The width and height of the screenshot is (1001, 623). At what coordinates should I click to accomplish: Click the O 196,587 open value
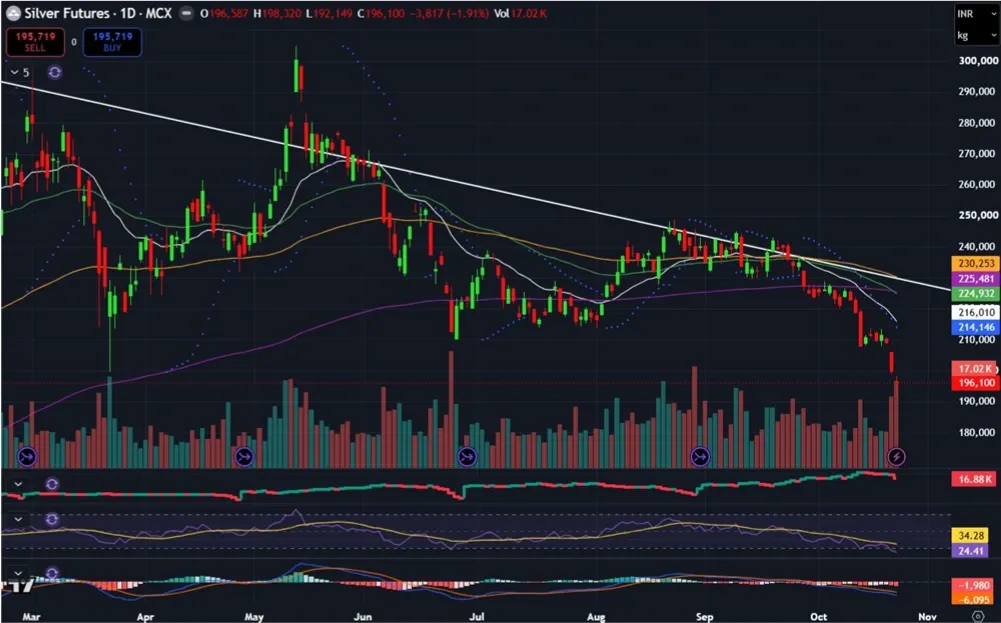[224, 13]
